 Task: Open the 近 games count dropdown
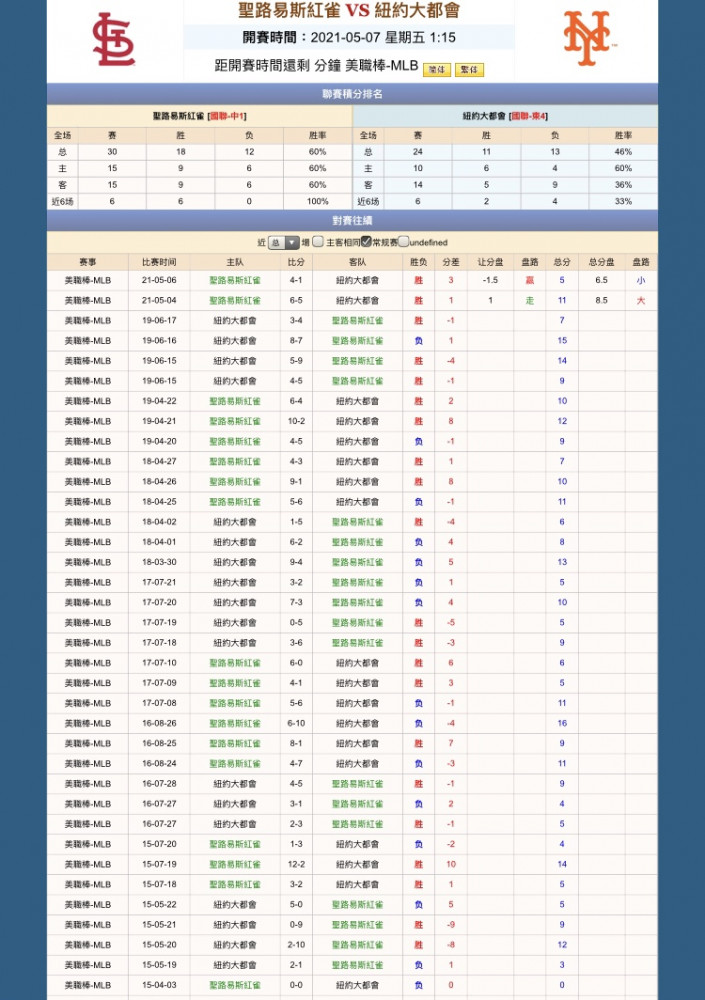point(284,242)
